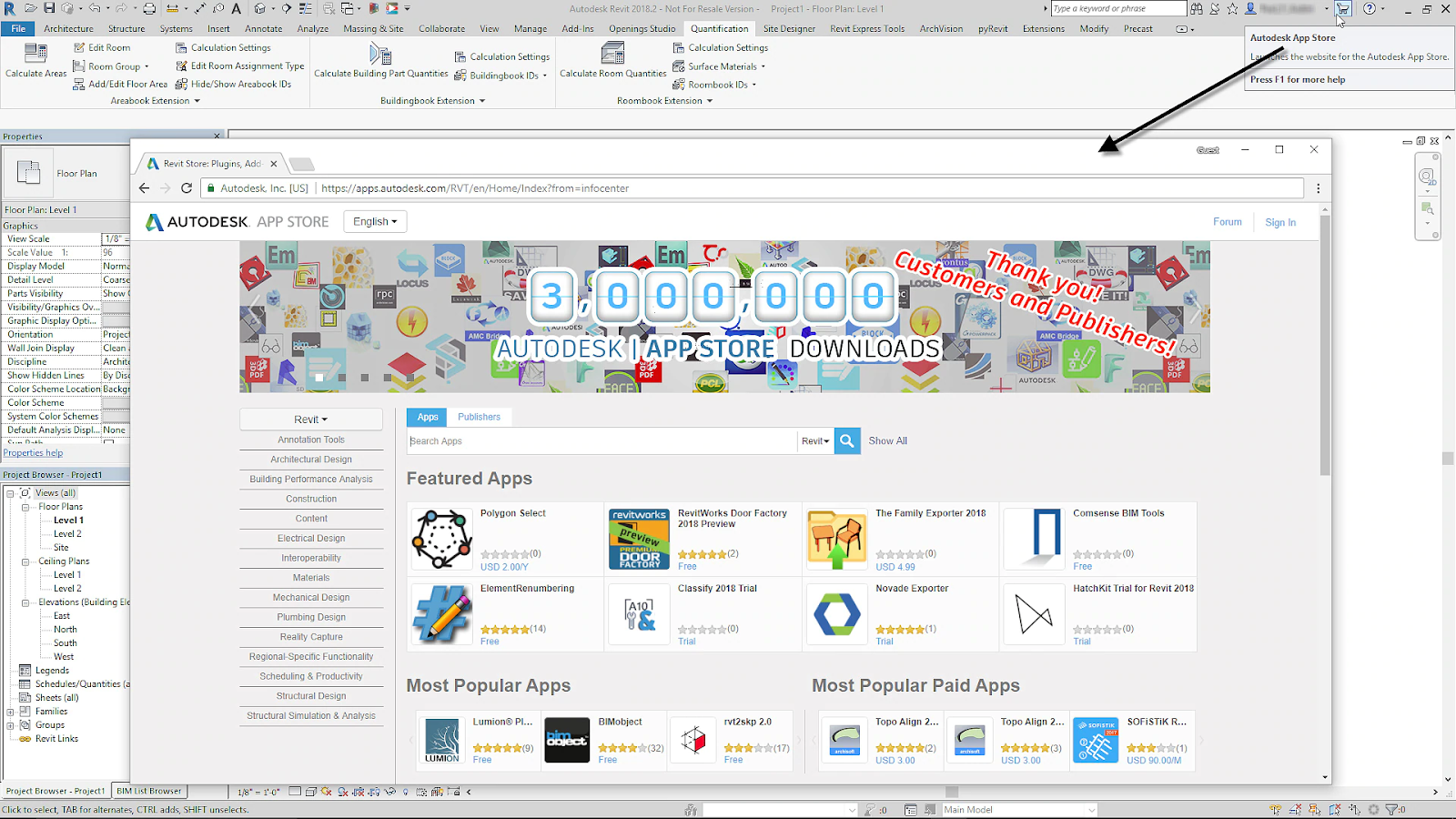Open browser three-dot menu
Viewport: 1456px width, 819px height.
coord(1318,188)
